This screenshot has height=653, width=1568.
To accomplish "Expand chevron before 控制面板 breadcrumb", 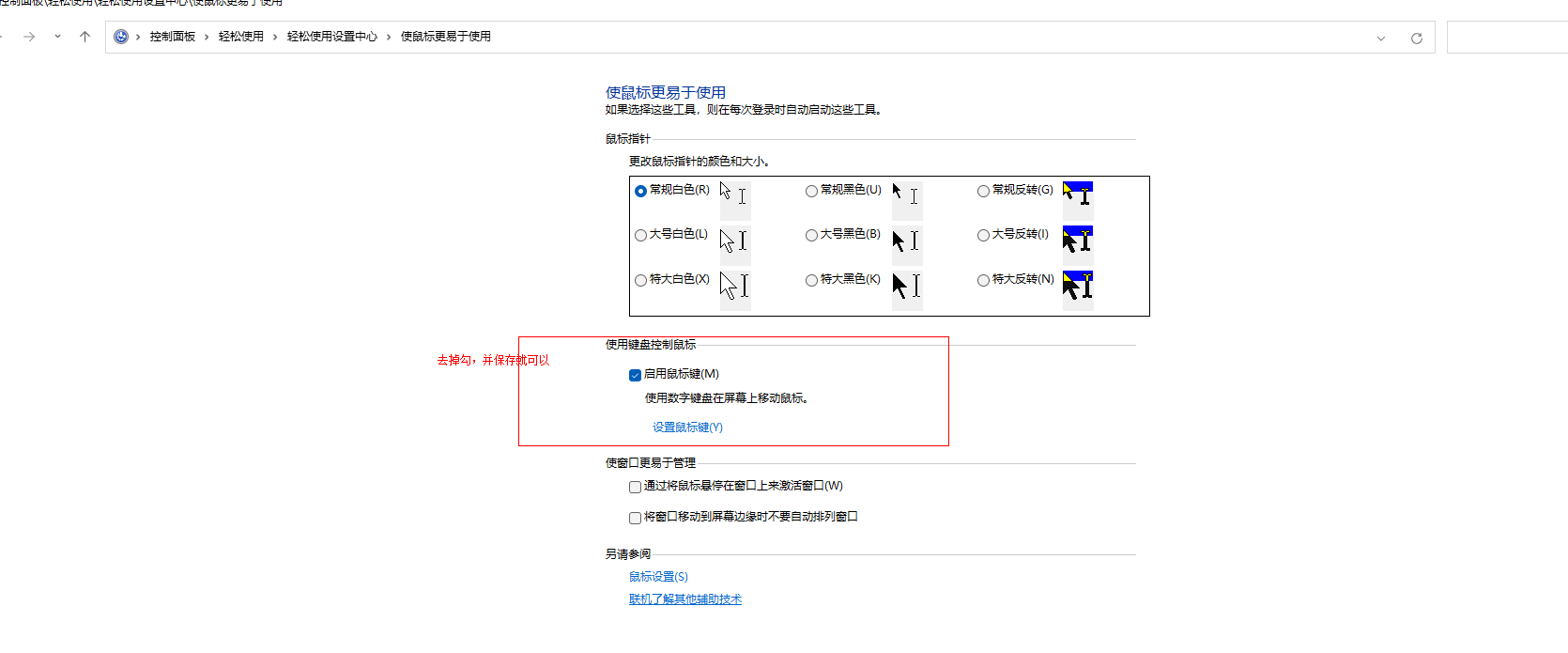I will pos(138,37).
